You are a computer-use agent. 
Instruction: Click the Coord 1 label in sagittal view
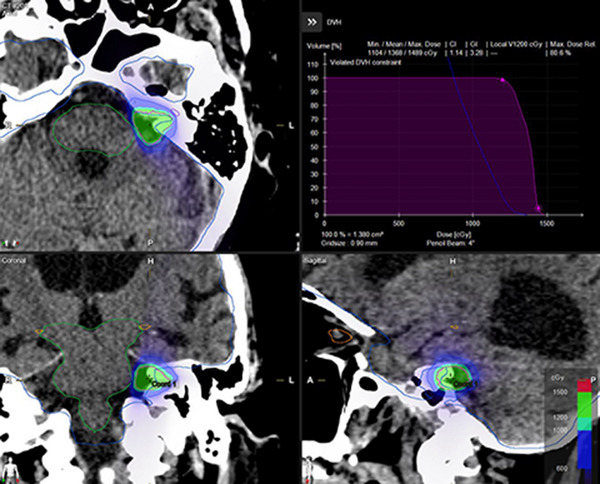465,383
